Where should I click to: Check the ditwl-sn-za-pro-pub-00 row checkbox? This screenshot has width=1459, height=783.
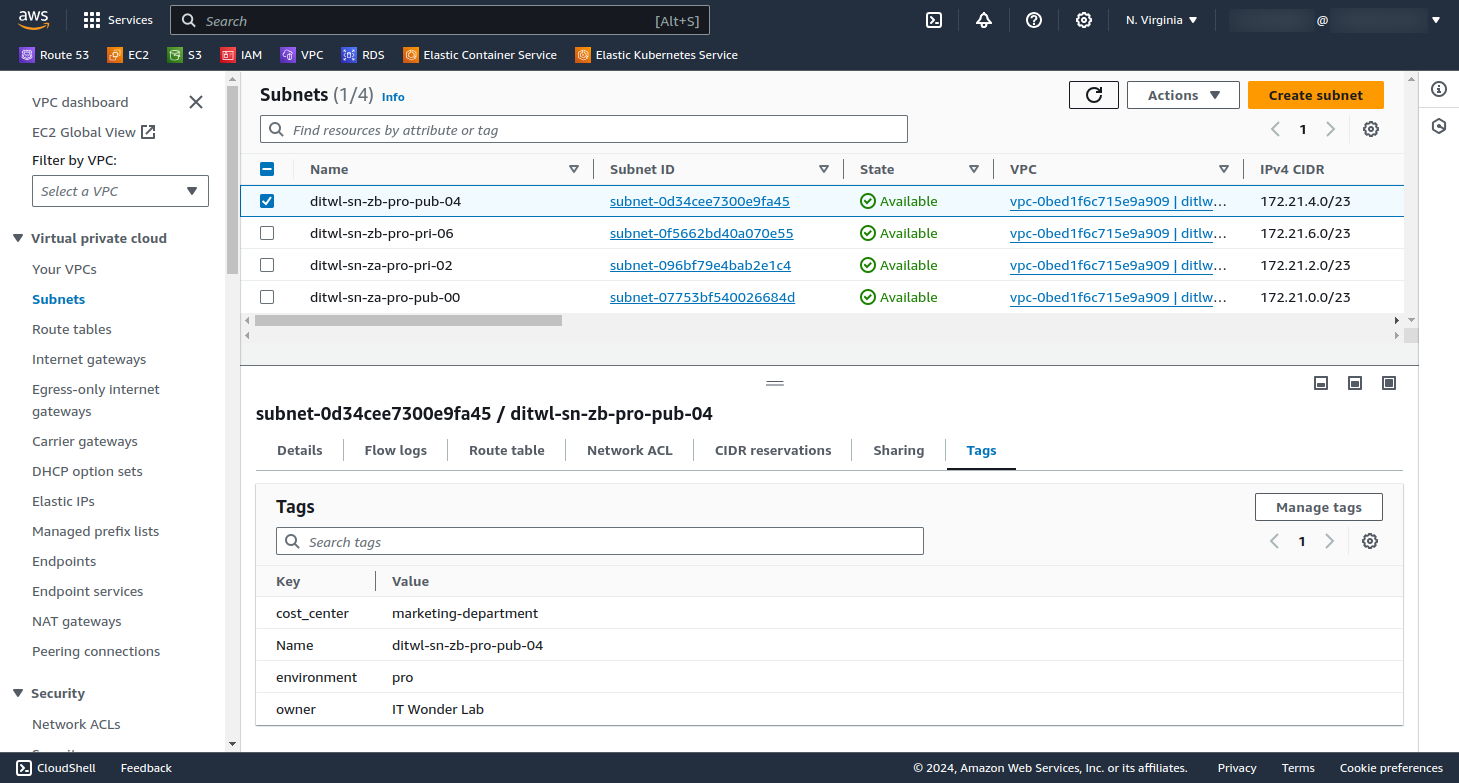point(267,297)
